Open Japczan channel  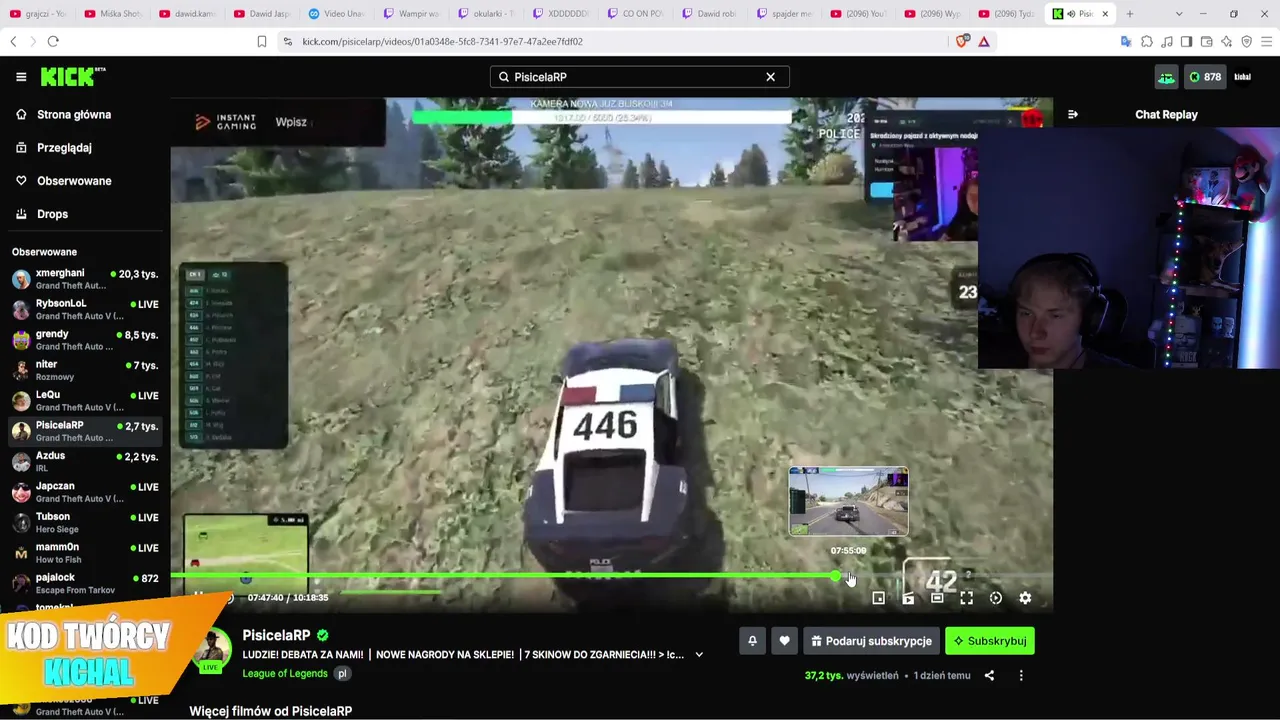[x=85, y=492]
